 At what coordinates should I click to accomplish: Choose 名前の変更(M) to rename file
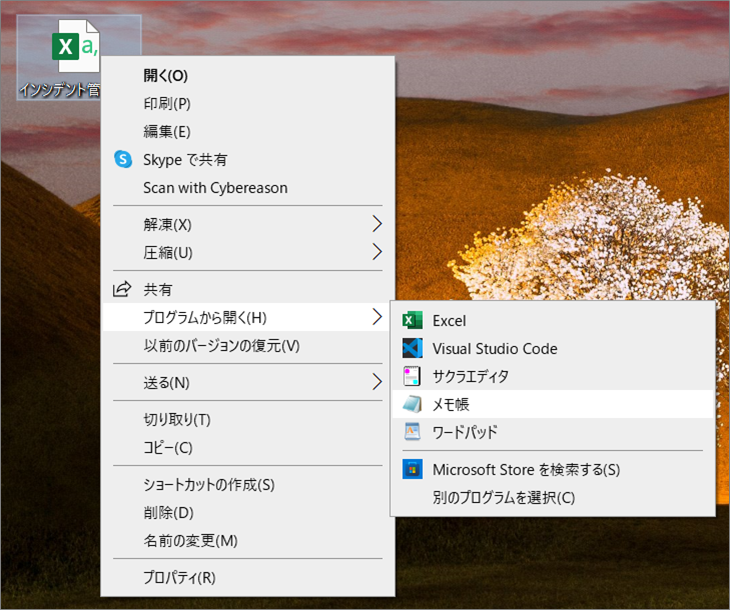[x=190, y=541]
